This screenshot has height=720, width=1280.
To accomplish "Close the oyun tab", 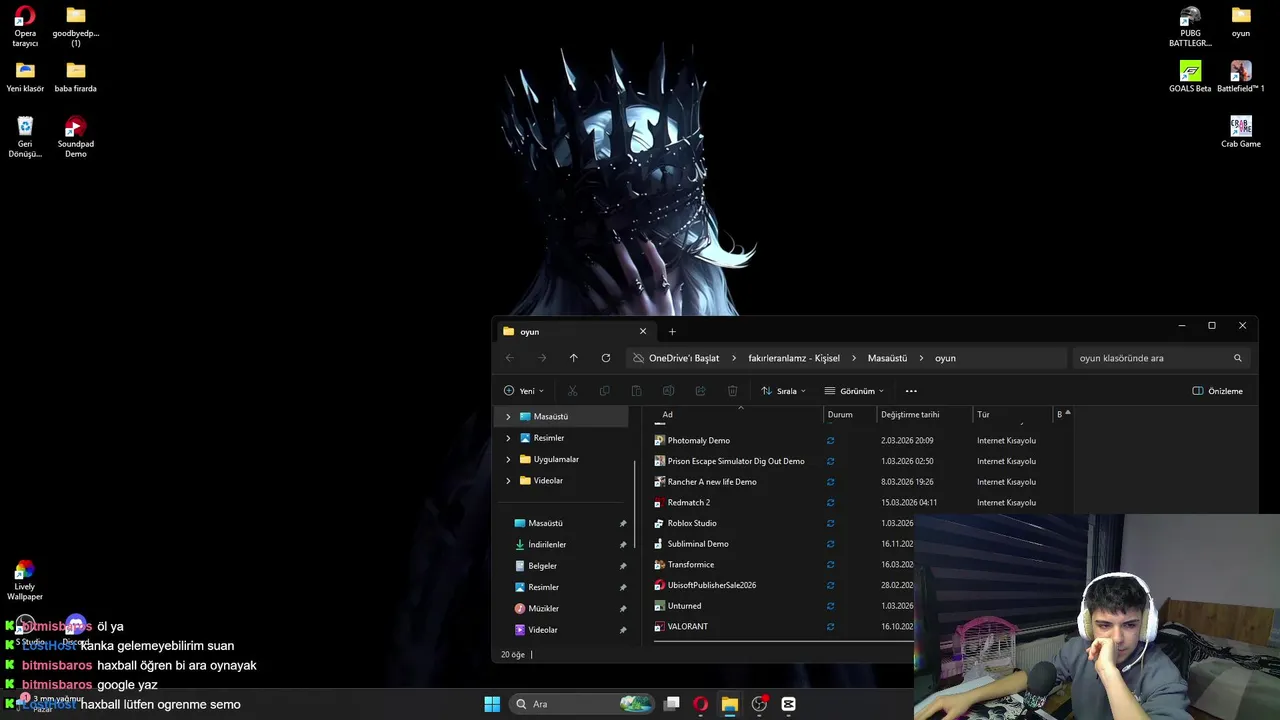I will [x=643, y=331].
